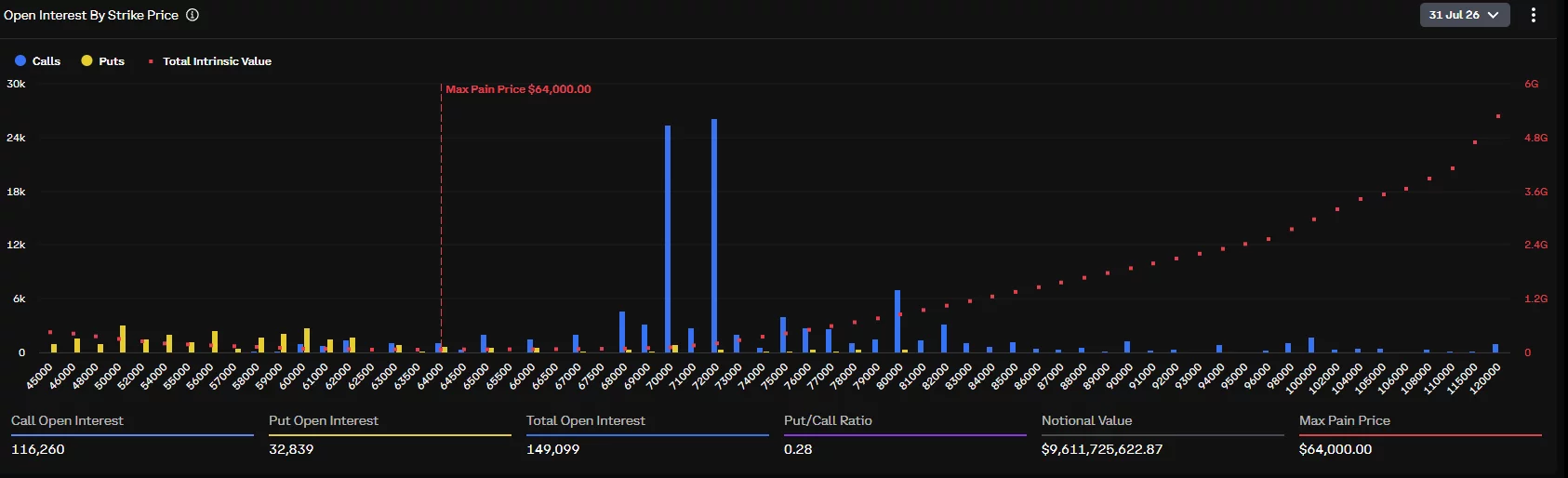Click the 45000 strike axis label
The width and height of the screenshot is (1568, 478).
click(39, 377)
